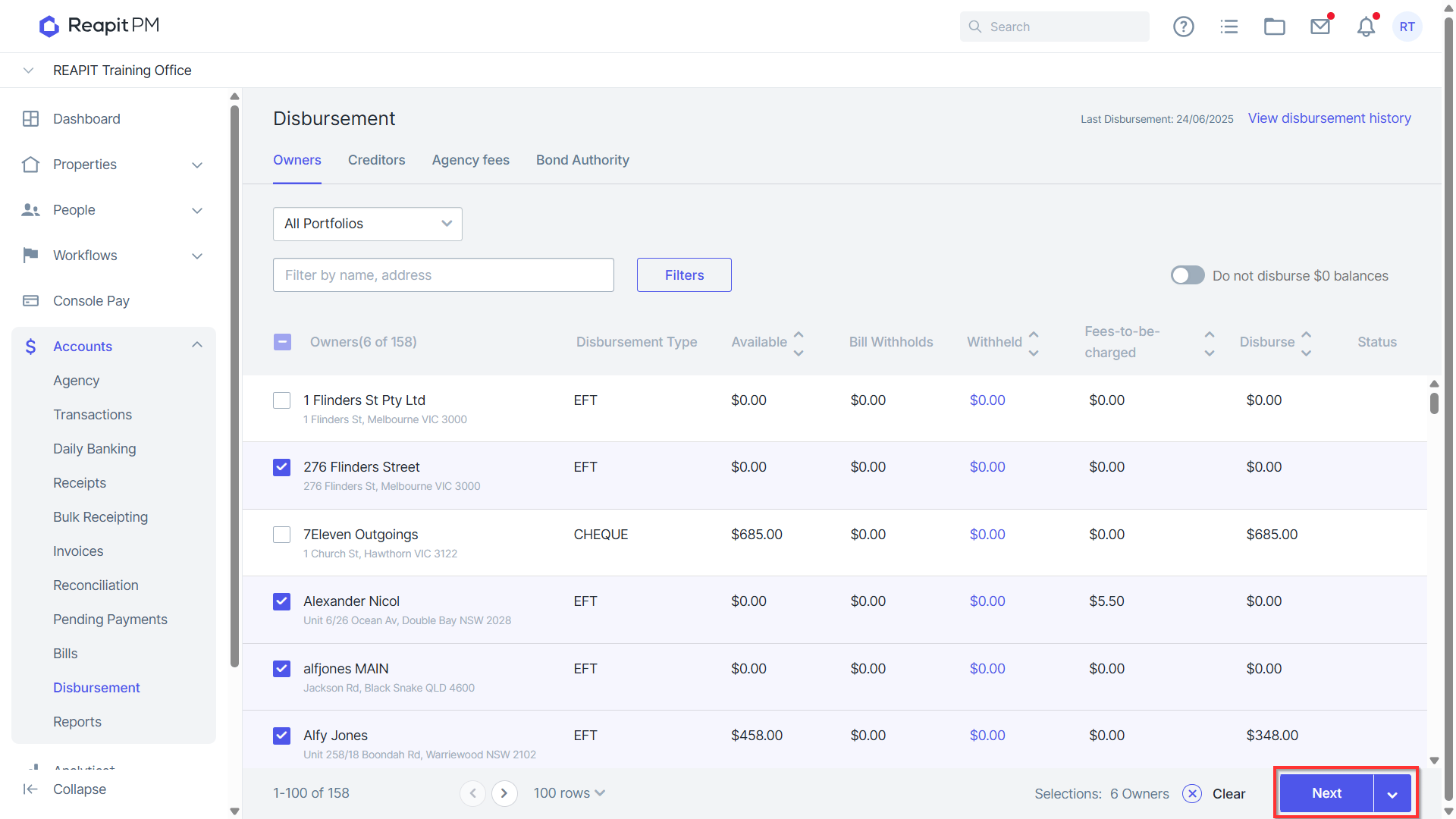This screenshot has width=1456, height=819.
Task: Check the 7Eleven Outgoings checkbox
Action: tap(281, 535)
